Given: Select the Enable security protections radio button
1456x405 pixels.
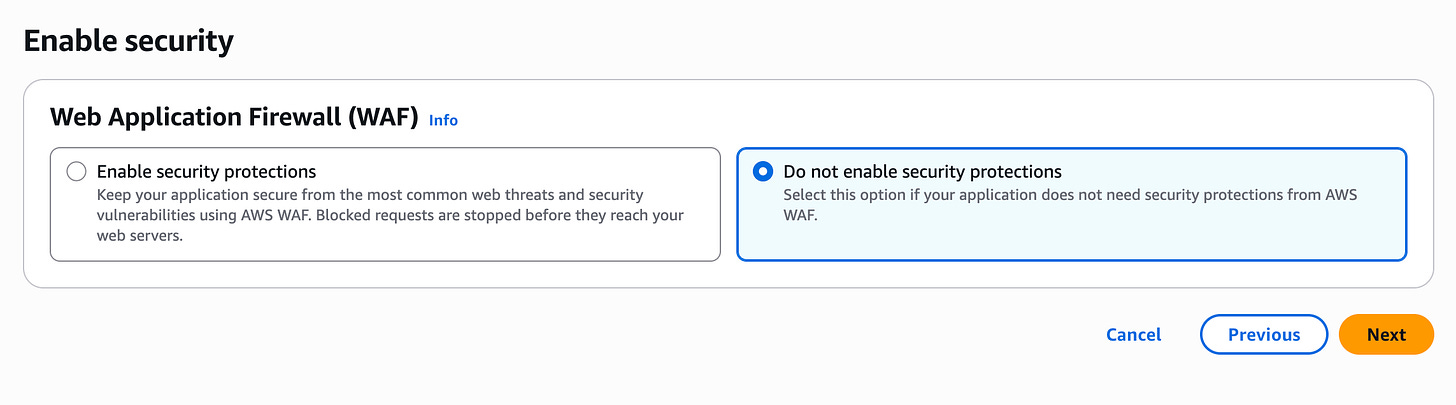Looking at the screenshot, I should pos(76,172).
